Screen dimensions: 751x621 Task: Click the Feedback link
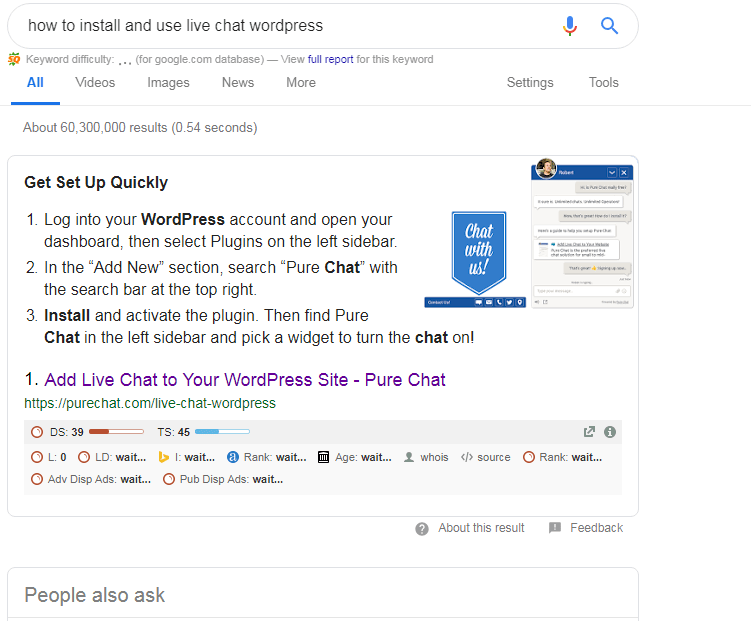point(596,528)
